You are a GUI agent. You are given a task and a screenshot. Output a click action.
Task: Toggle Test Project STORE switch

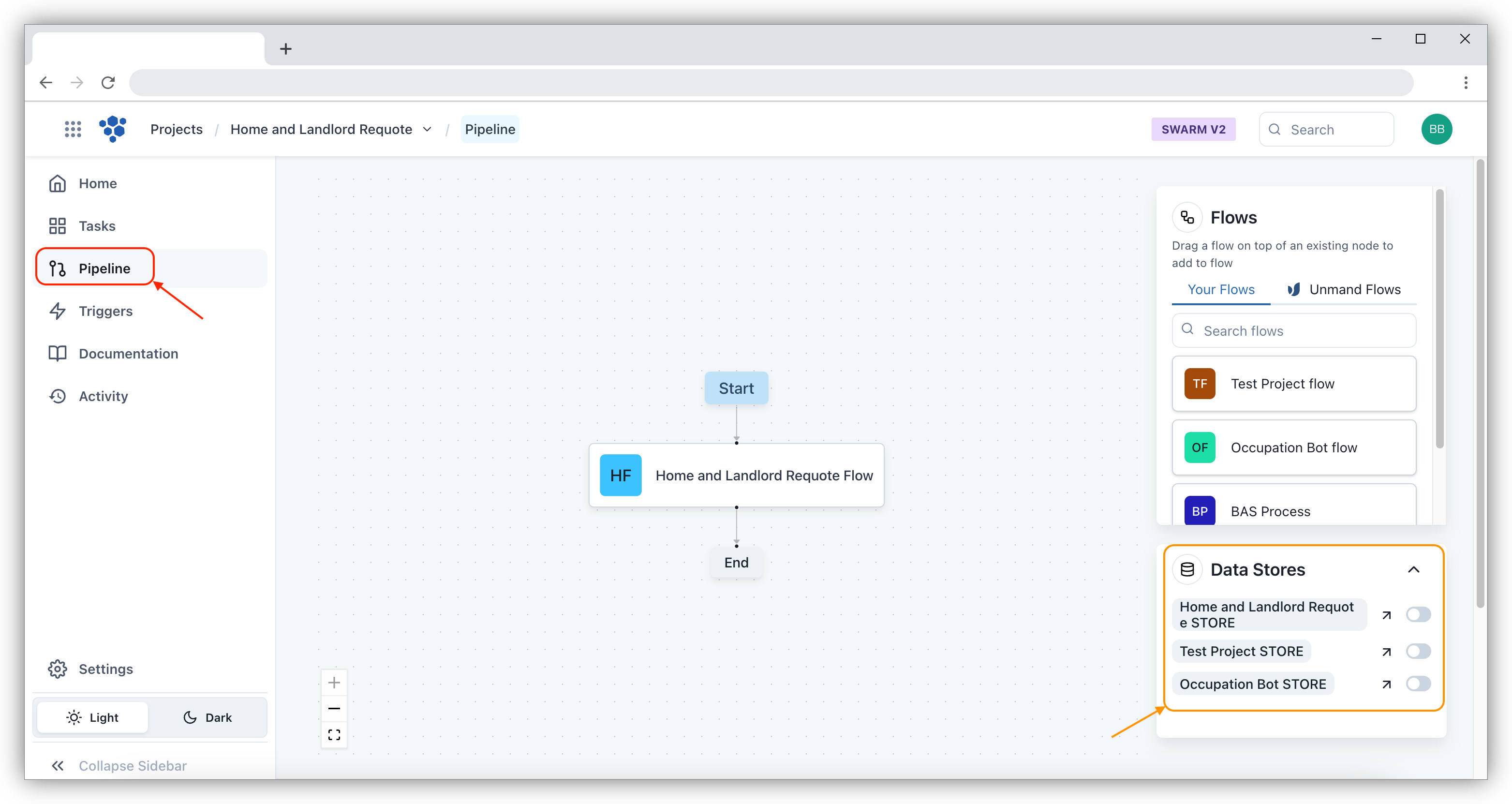click(1418, 651)
